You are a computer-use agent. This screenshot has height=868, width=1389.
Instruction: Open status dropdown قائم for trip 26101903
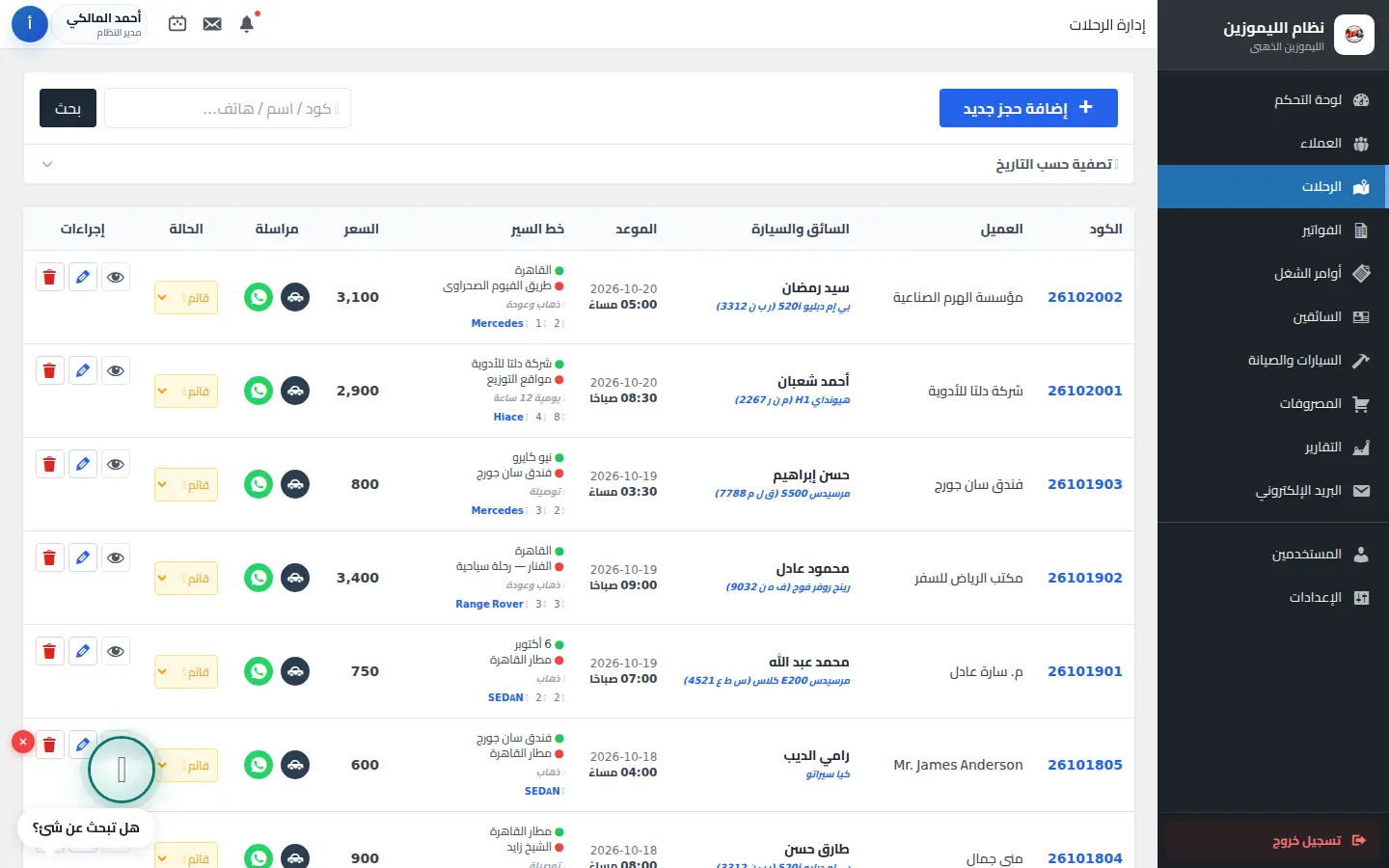(x=186, y=484)
